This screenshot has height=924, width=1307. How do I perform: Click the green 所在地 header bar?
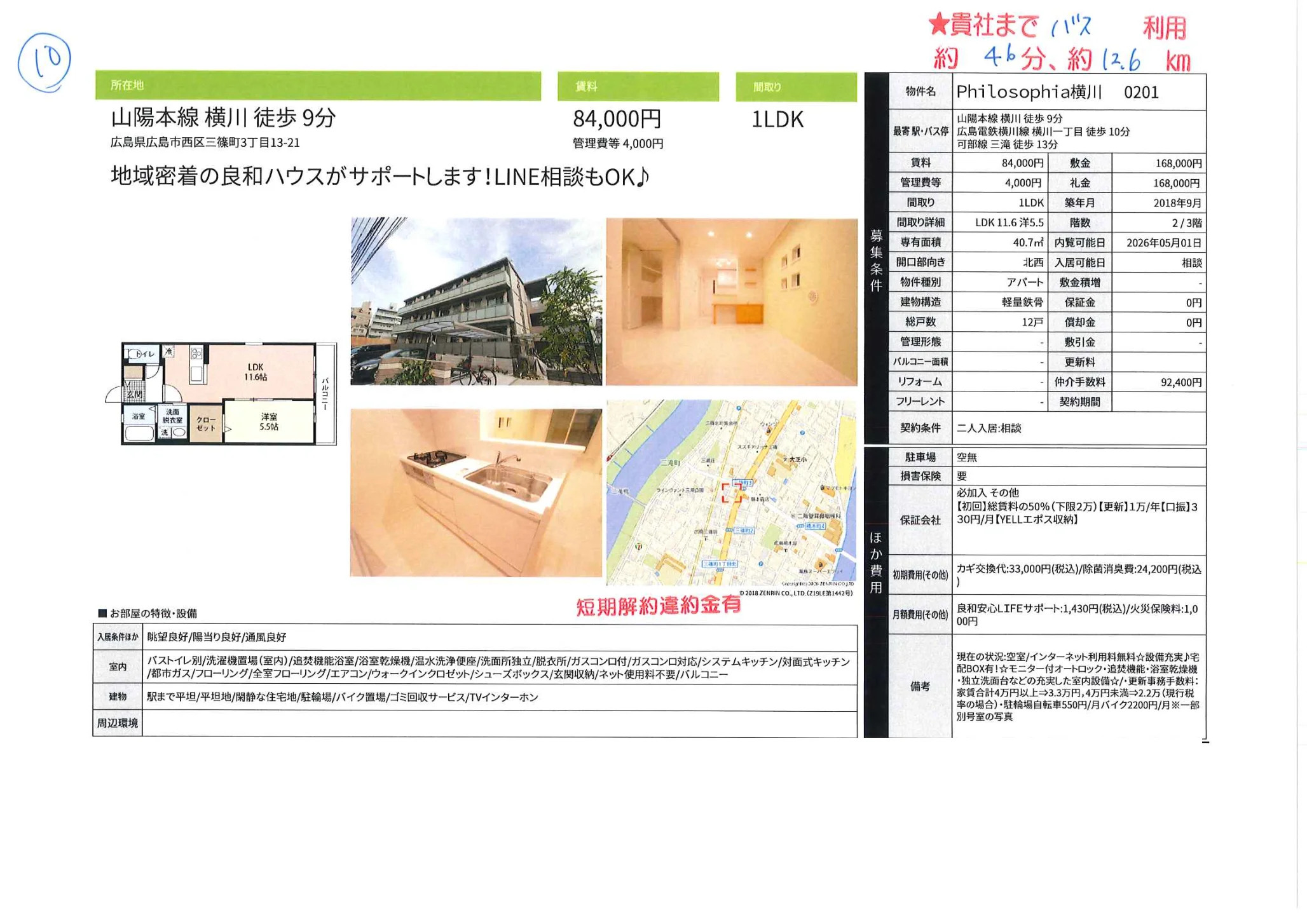tap(318, 85)
